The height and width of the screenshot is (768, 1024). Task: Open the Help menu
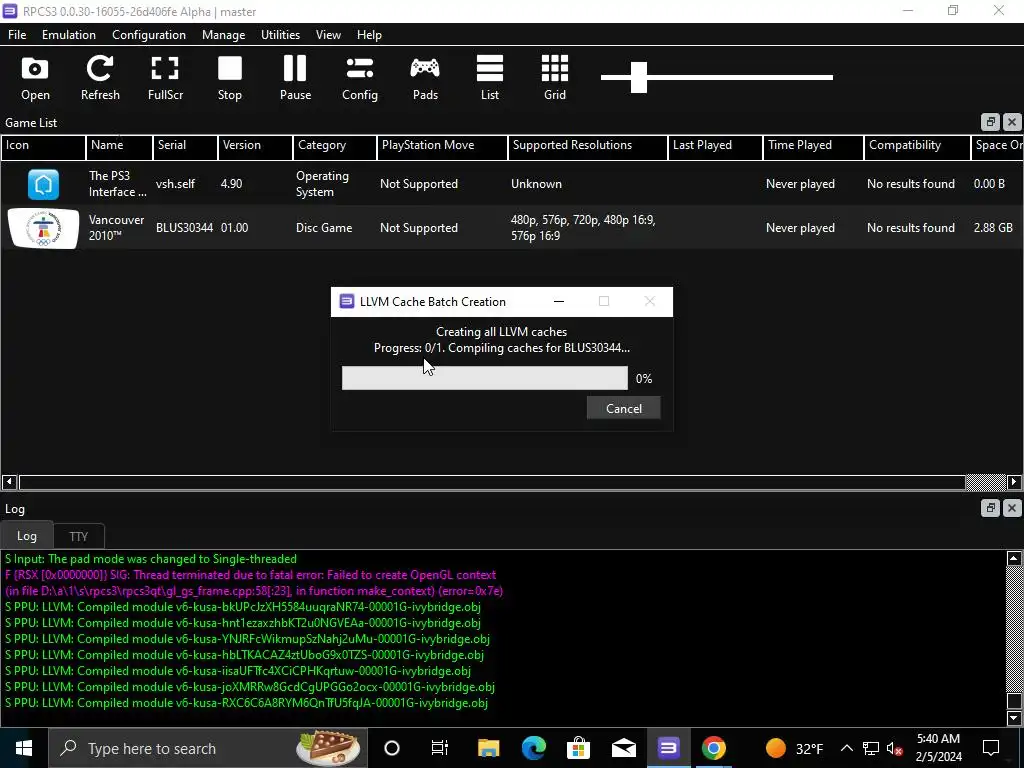tap(369, 35)
